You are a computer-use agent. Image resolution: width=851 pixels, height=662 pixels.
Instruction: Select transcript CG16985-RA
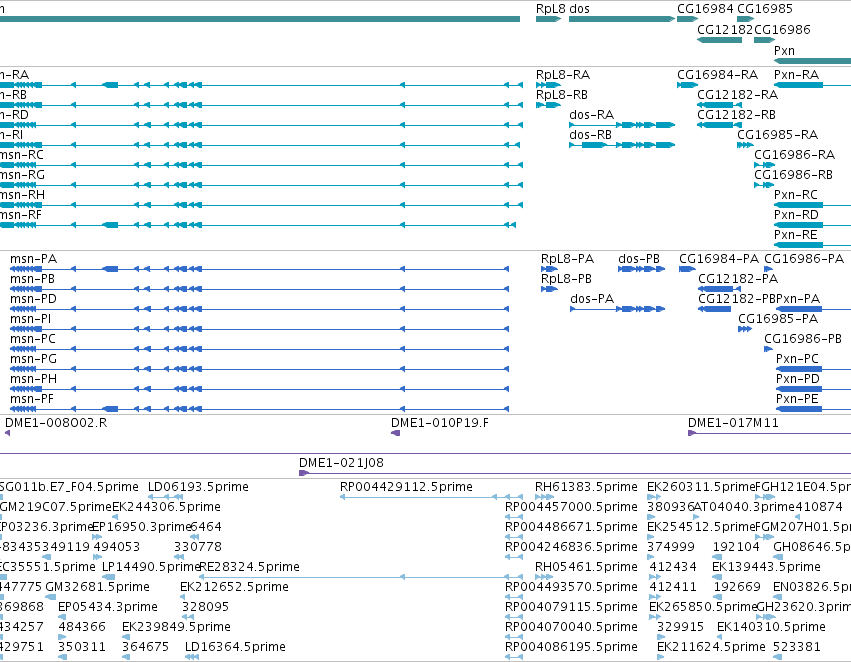click(x=777, y=135)
